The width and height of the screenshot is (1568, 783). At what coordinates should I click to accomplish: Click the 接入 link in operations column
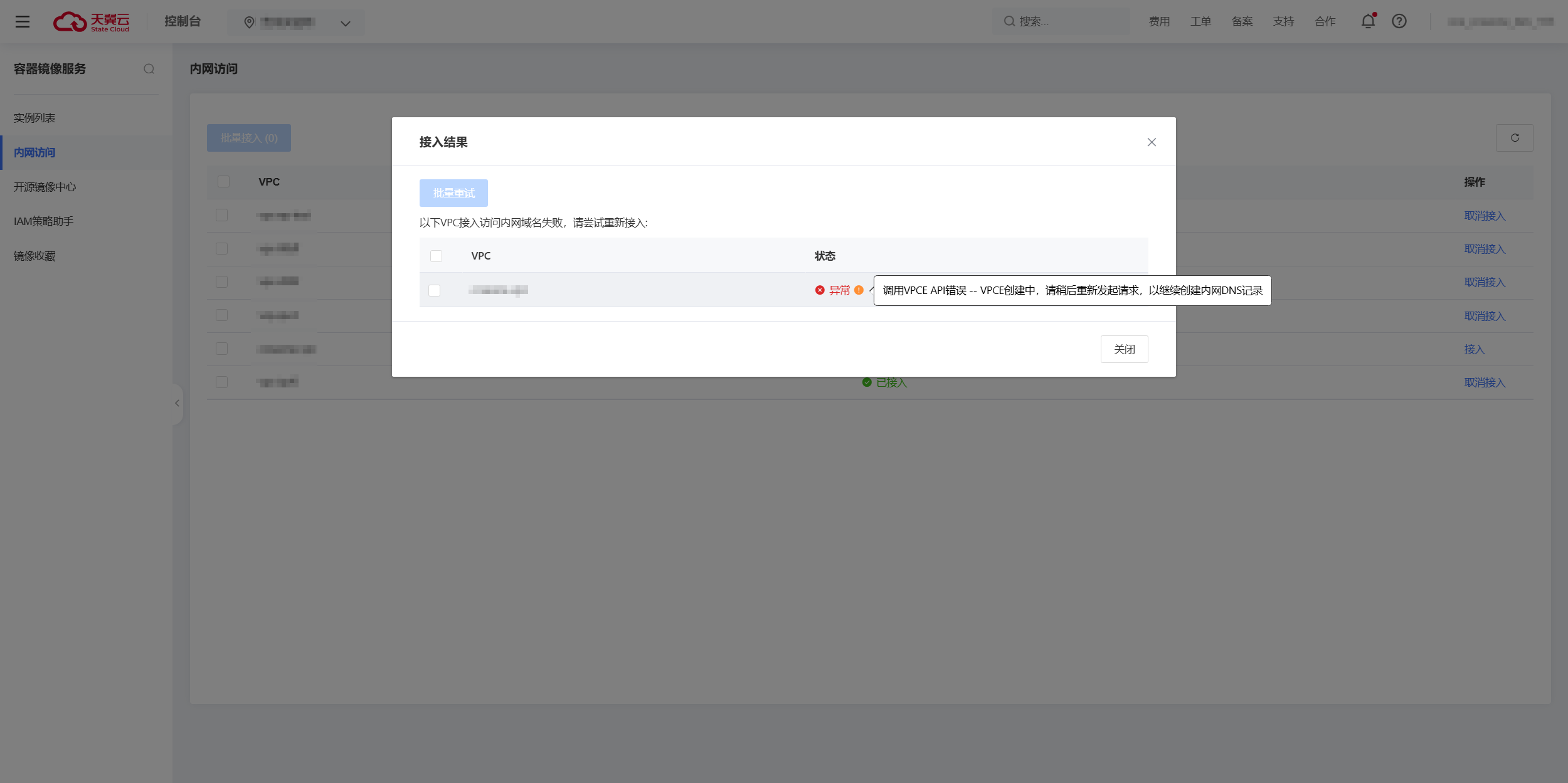click(x=1474, y=349)
